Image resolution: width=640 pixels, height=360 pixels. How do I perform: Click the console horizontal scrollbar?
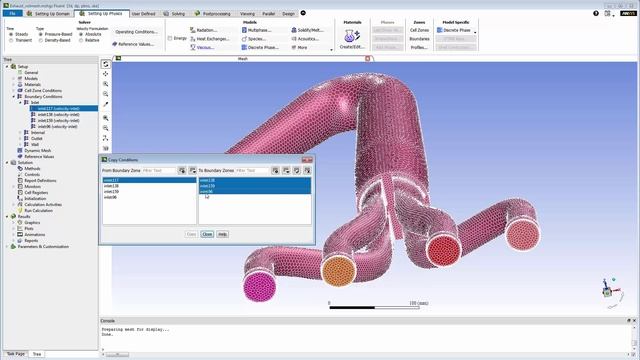tap(117, 354)
